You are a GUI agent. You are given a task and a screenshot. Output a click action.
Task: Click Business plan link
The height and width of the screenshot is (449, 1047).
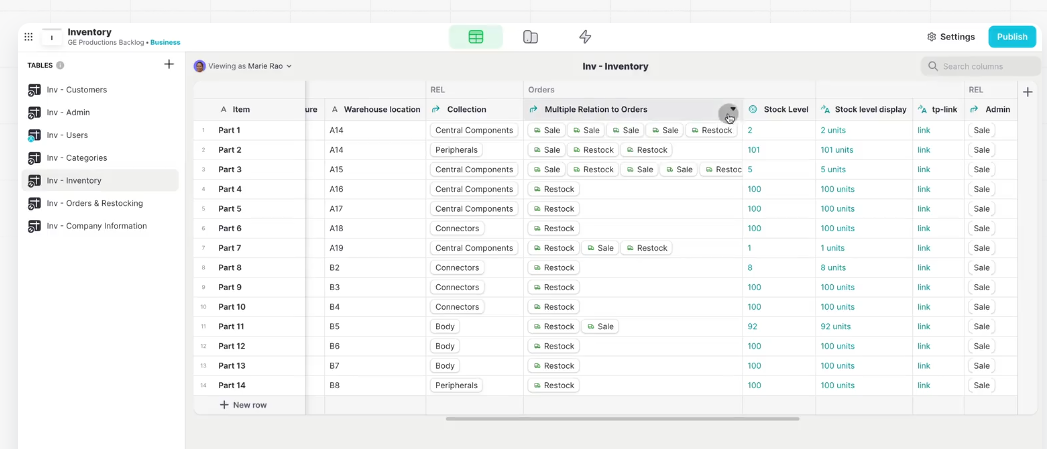click(165, 42)
